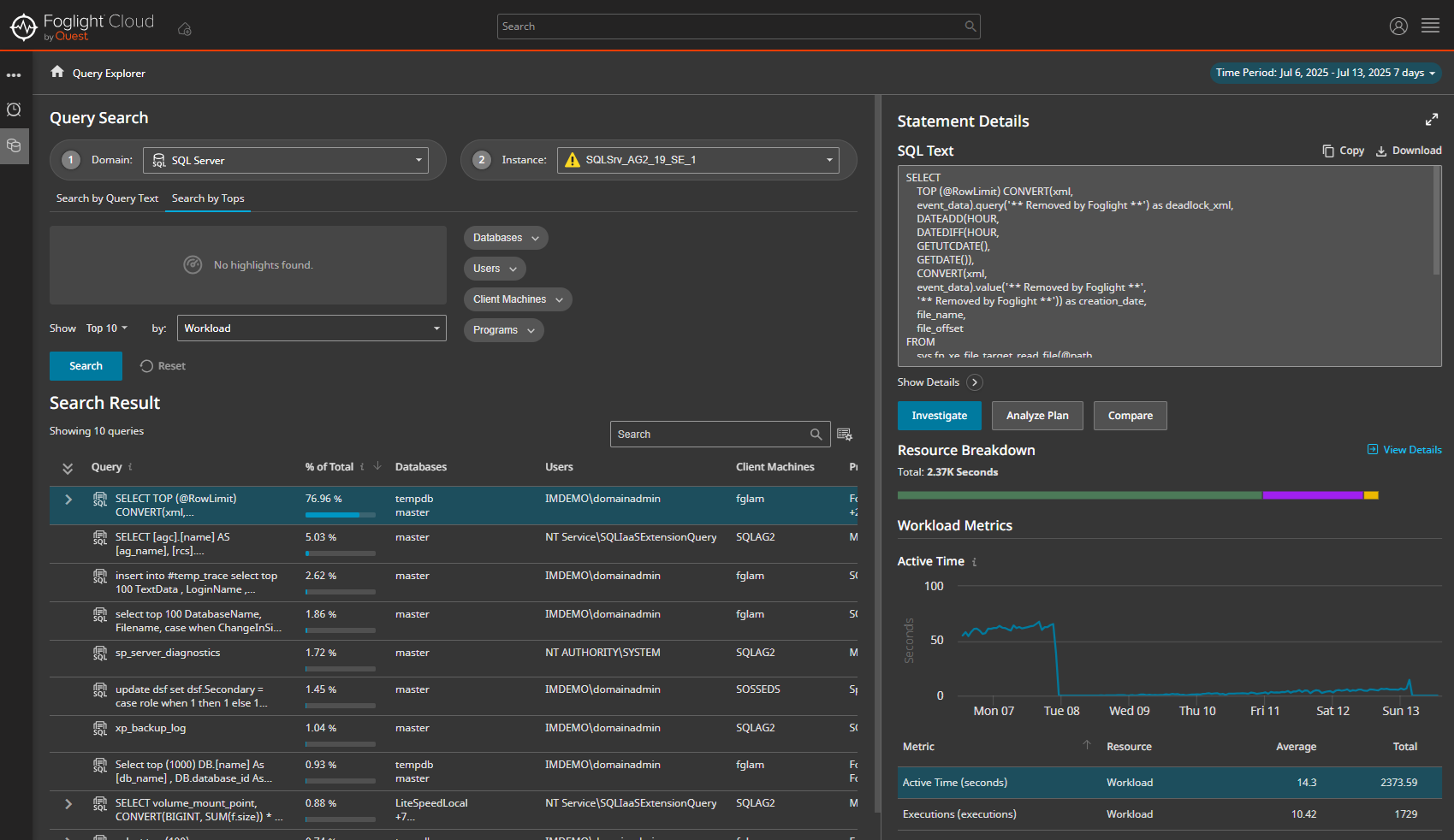Open the cloud home icon beside the logo
The height and width of the screenshot is (840, 1454).
coord(184,29)
